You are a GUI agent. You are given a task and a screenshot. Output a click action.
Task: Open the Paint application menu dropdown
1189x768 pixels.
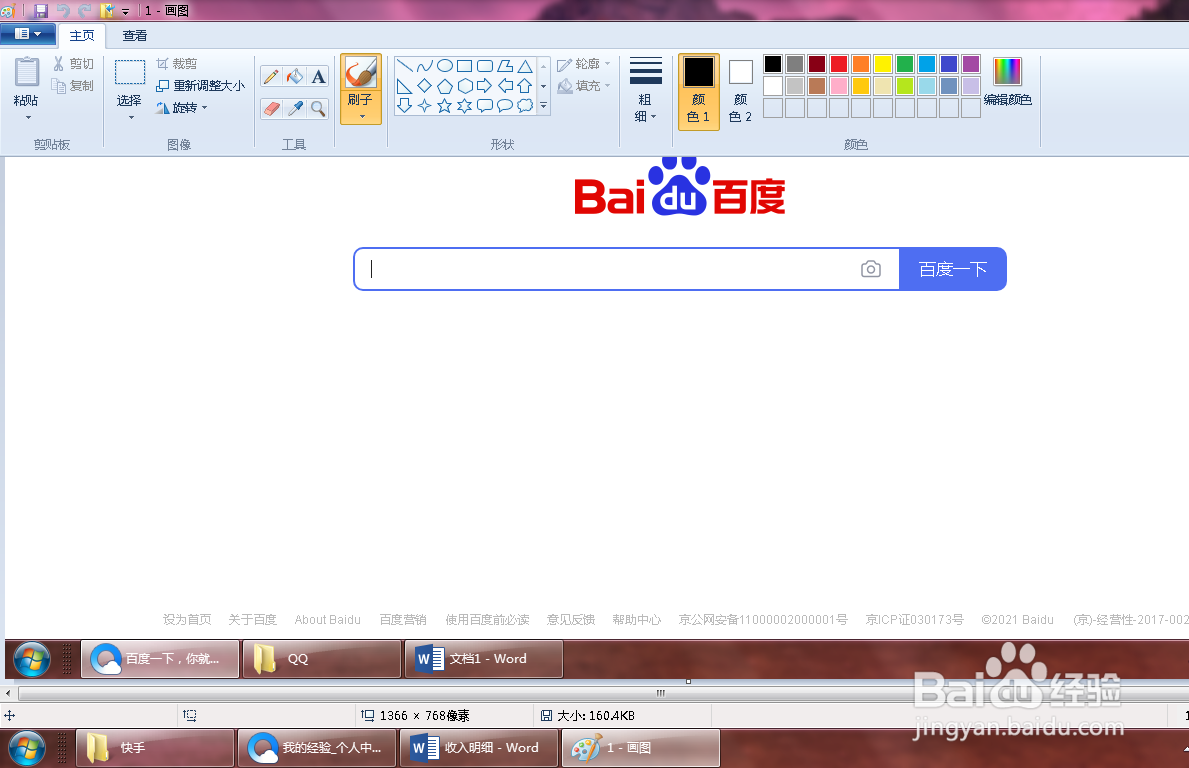click(28, 34)
